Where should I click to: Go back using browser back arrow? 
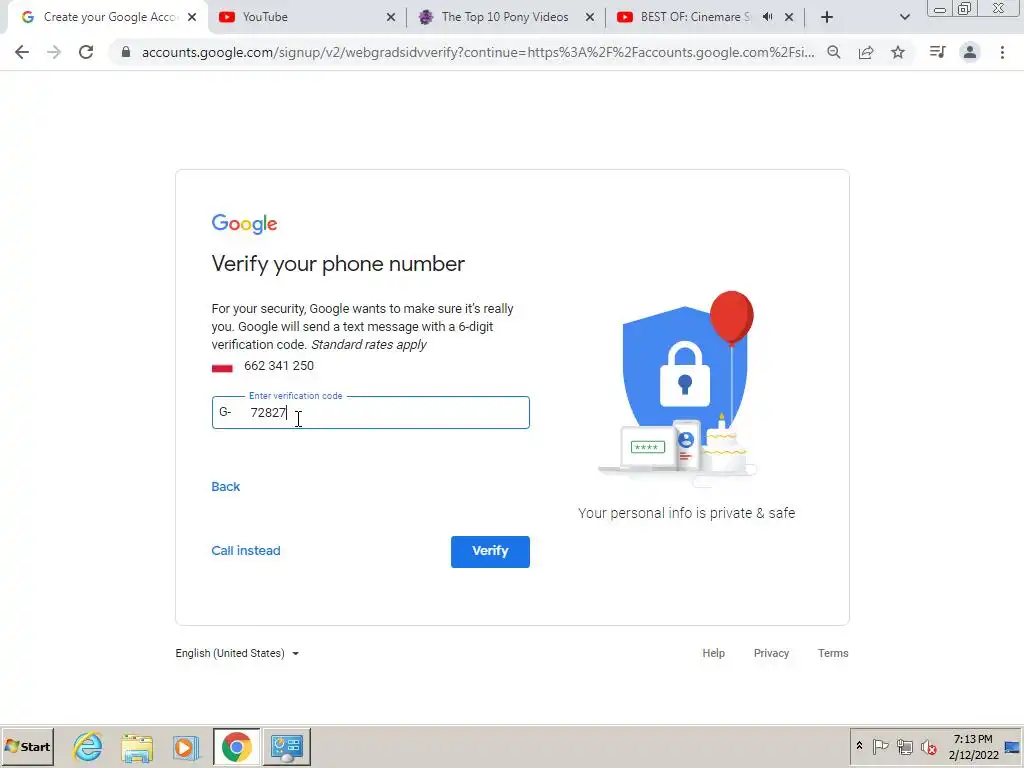[22, 52]
